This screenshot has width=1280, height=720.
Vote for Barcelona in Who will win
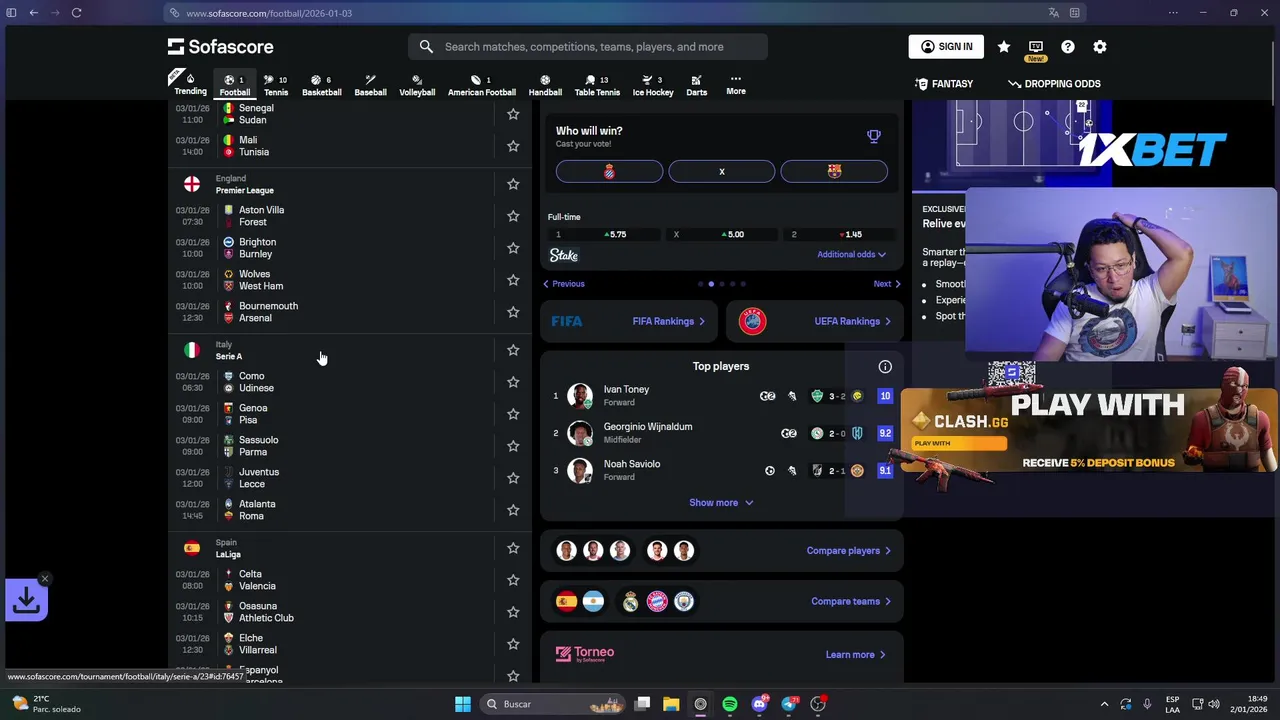tap(834, 171)
